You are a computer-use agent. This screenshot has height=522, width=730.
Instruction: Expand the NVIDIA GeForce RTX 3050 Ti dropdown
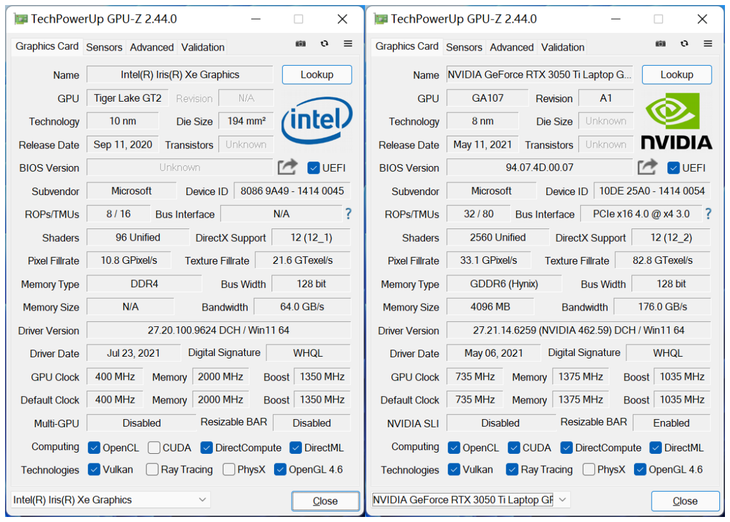(562, 500)
